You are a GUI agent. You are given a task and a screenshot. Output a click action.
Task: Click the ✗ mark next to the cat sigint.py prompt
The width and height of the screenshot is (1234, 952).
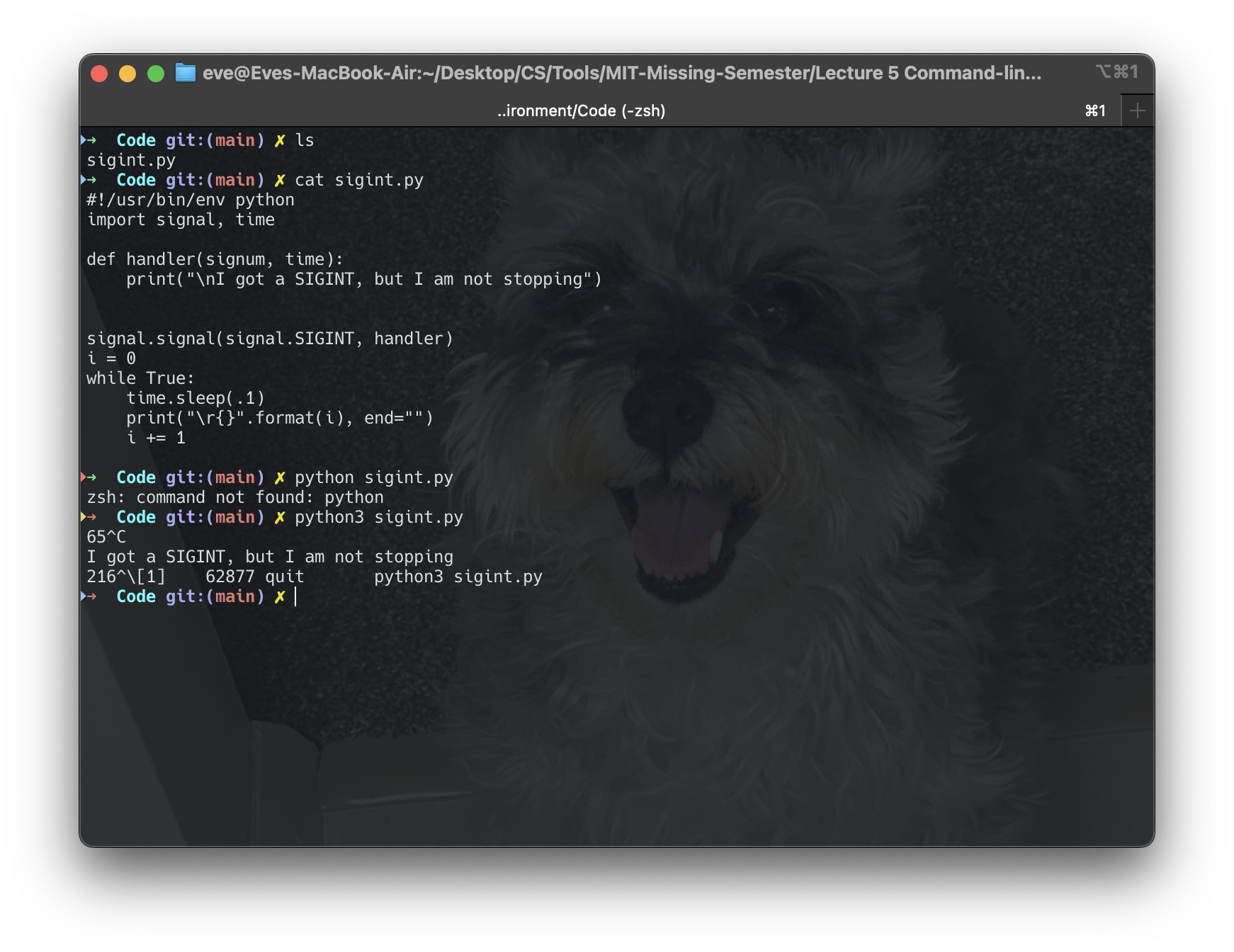tap(279, 180)
